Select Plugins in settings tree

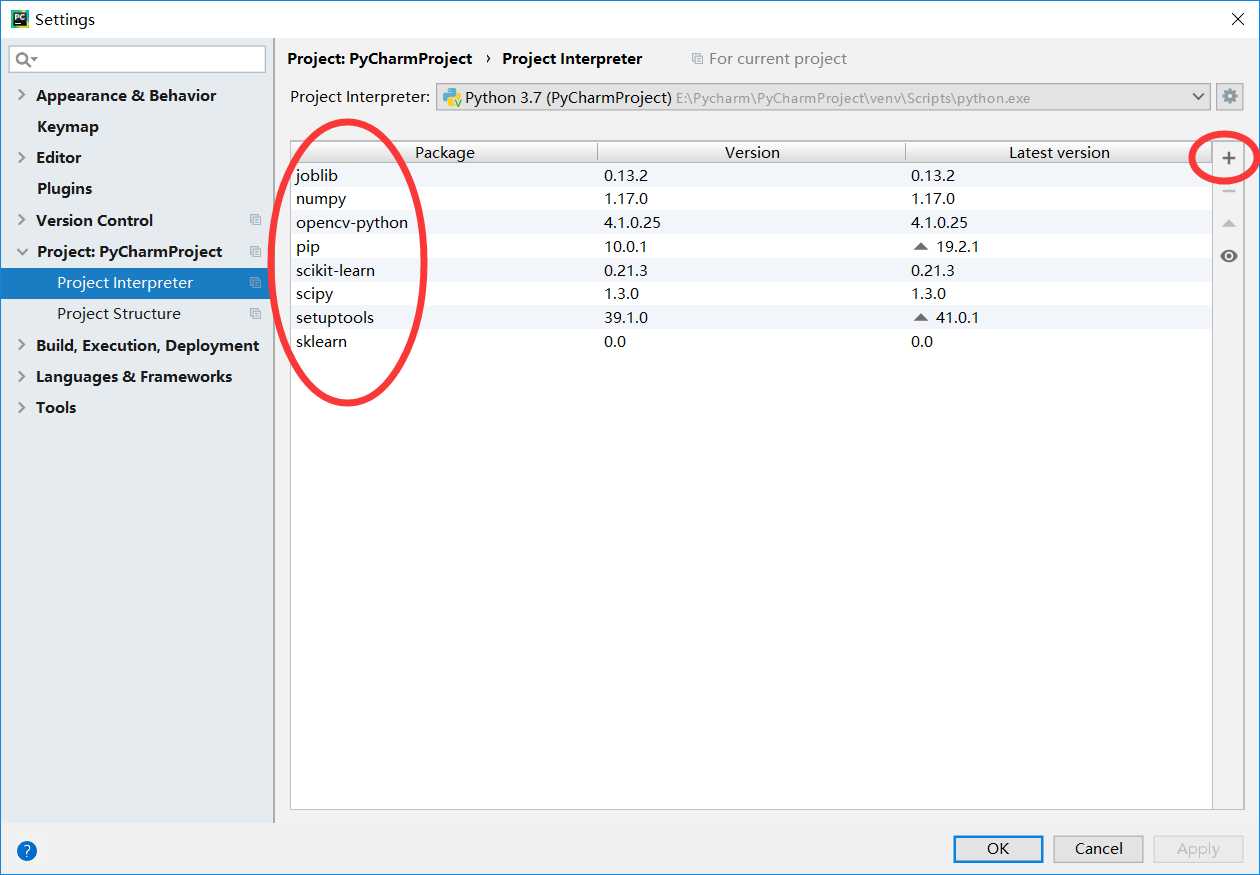coord(64,188)
